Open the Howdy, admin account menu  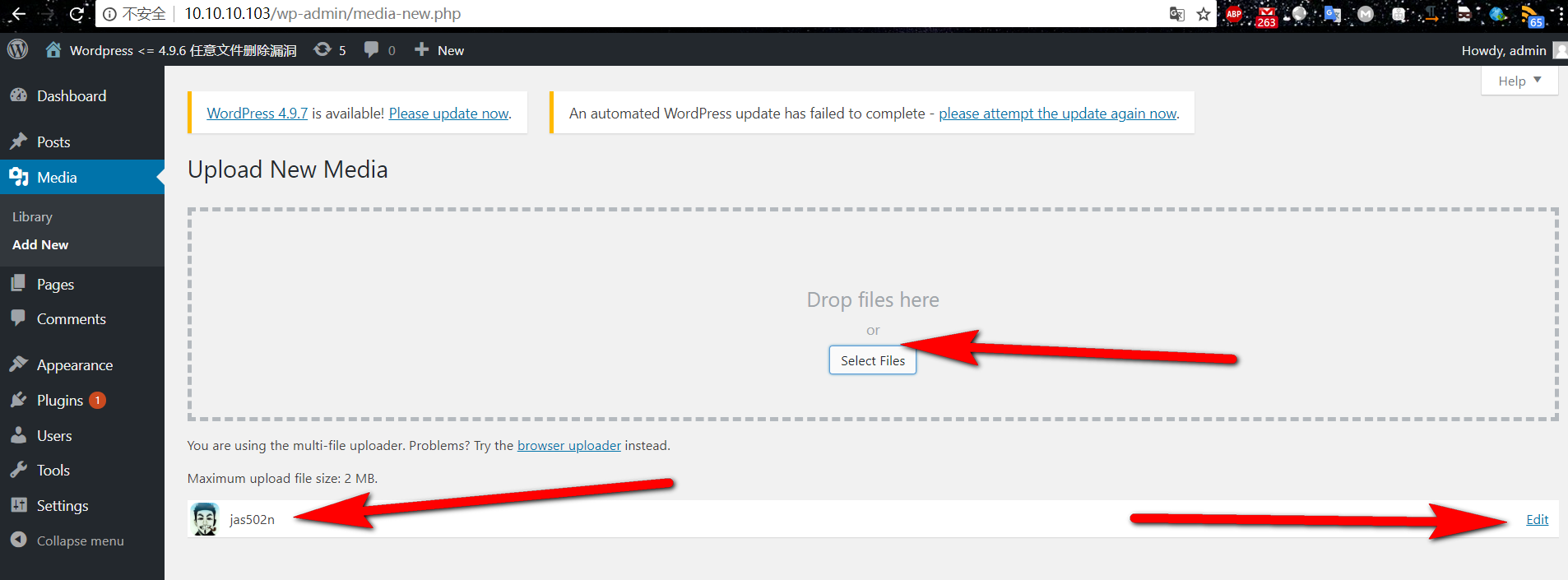pos(1504,50)
